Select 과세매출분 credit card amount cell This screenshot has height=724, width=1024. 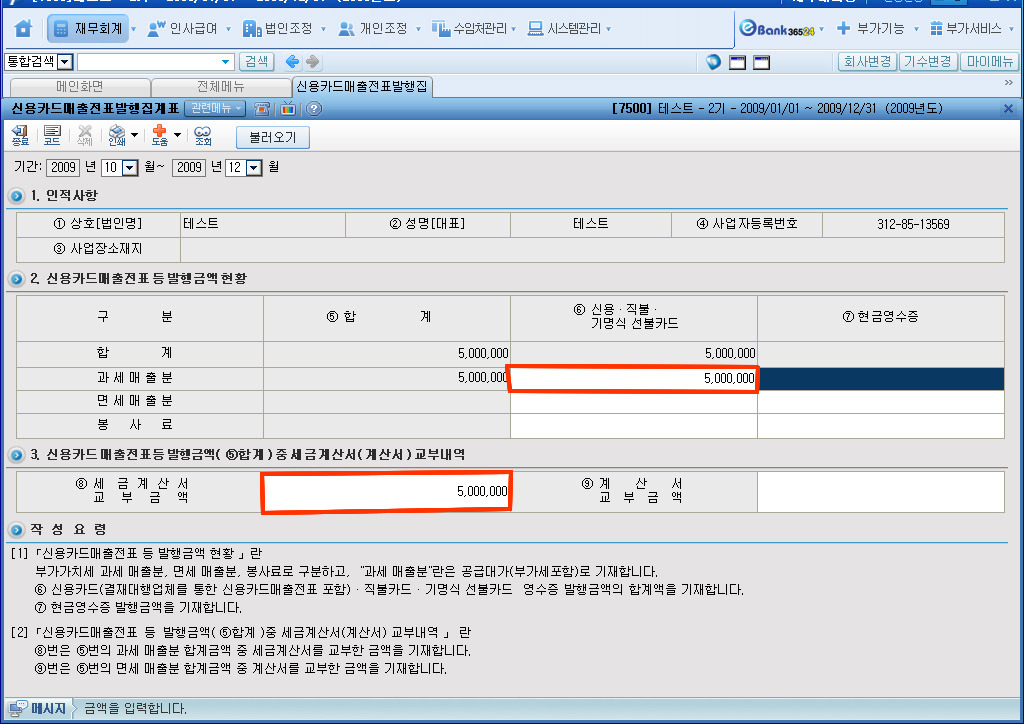pos(633,379)
